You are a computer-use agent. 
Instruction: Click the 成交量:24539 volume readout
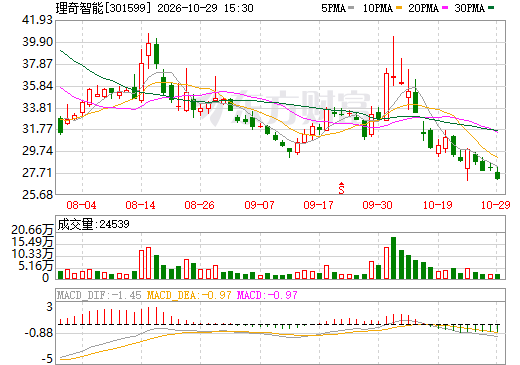[93, 224]
